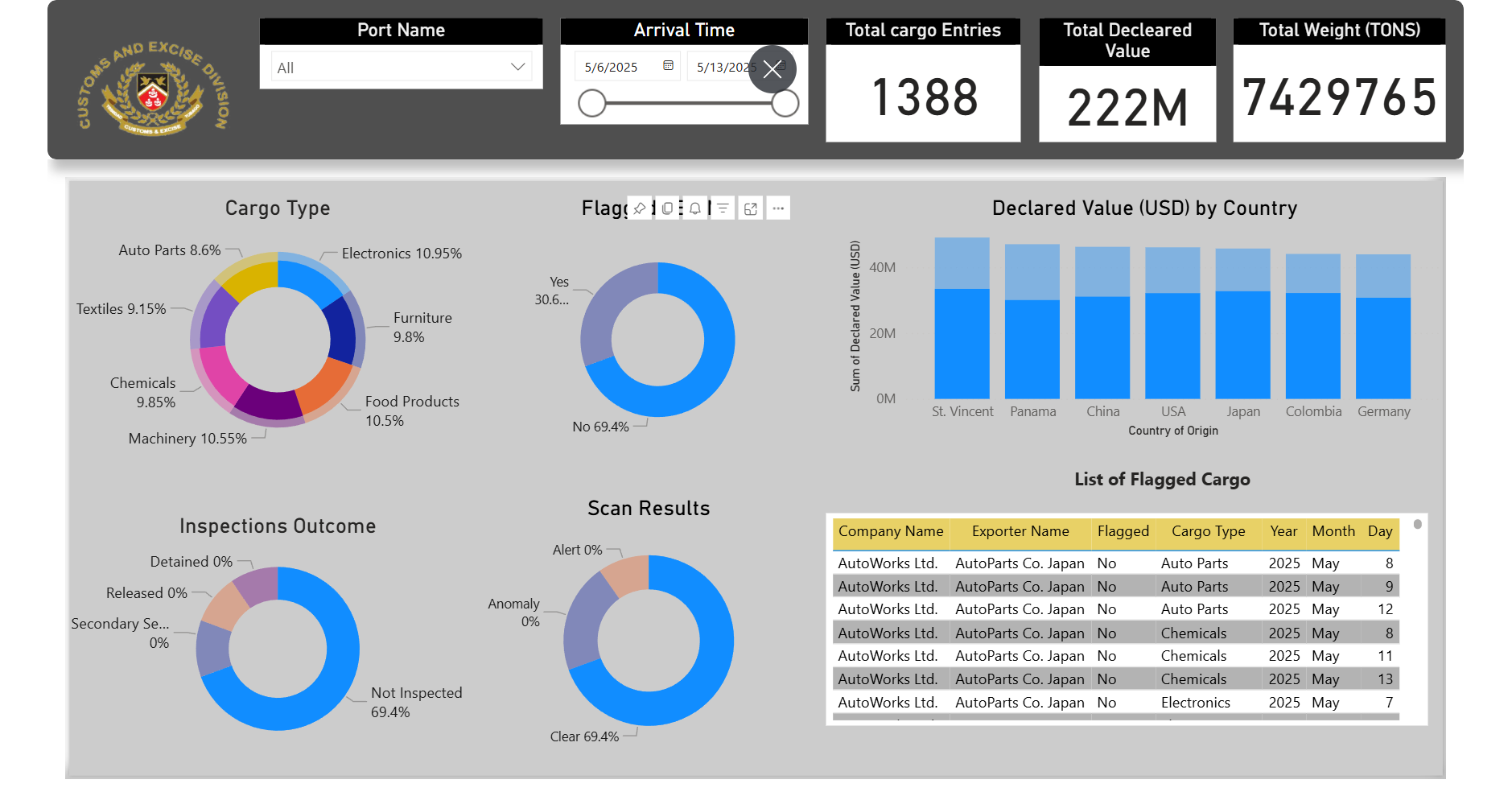Click the Machinery slice in Cargo Type donut
Image resolution: width=1512 pixels, height=792 pixels.
[269, 402]
